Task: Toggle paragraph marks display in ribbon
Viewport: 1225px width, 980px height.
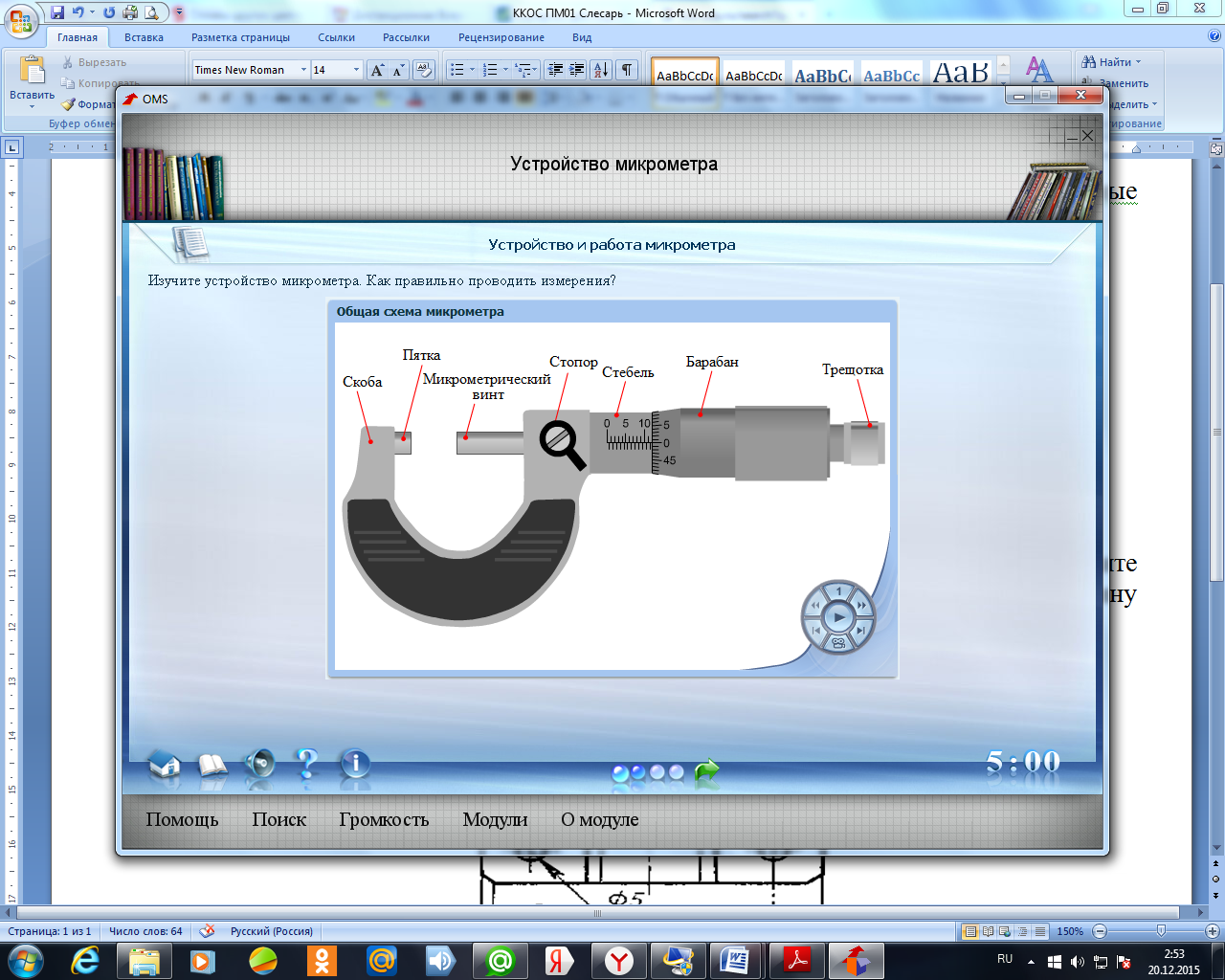Action: point(627,70)
